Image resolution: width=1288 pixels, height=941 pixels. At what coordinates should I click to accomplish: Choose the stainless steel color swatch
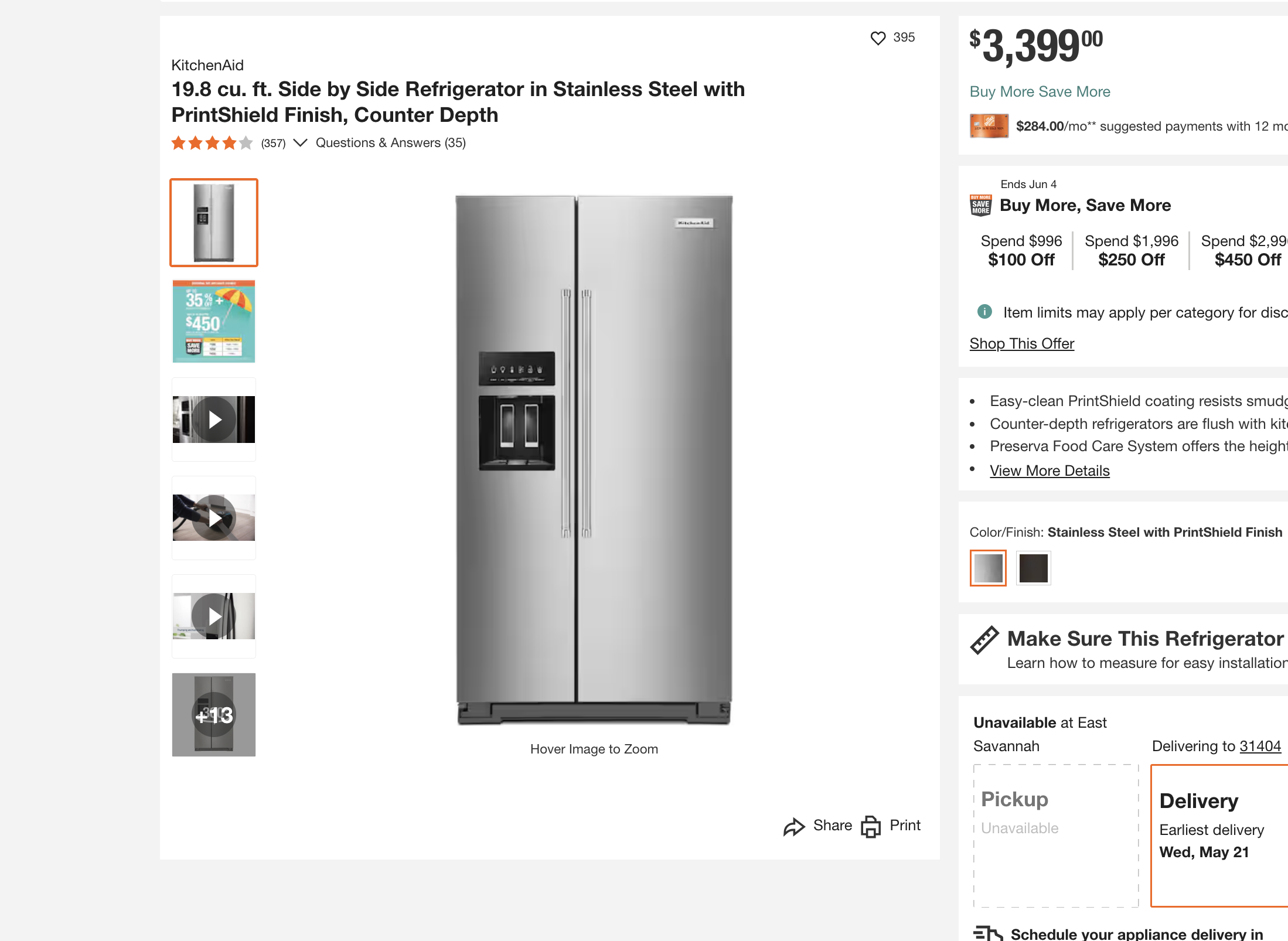pos(988,568)
